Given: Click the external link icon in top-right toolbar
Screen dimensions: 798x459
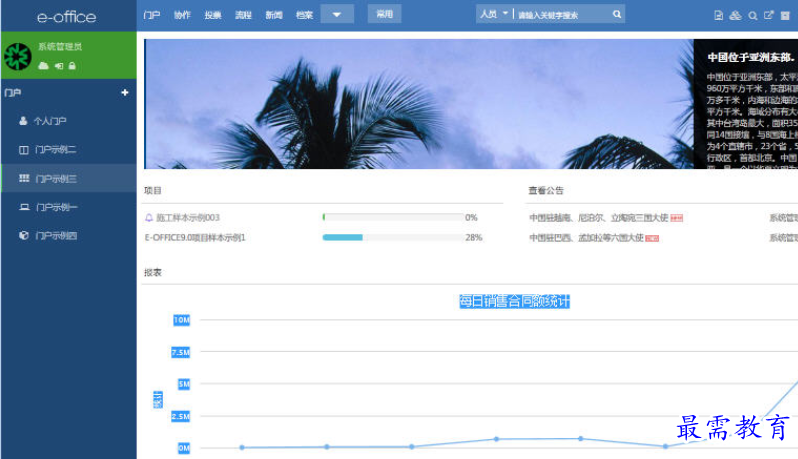Looking at the screenshot, I should 768,15.
